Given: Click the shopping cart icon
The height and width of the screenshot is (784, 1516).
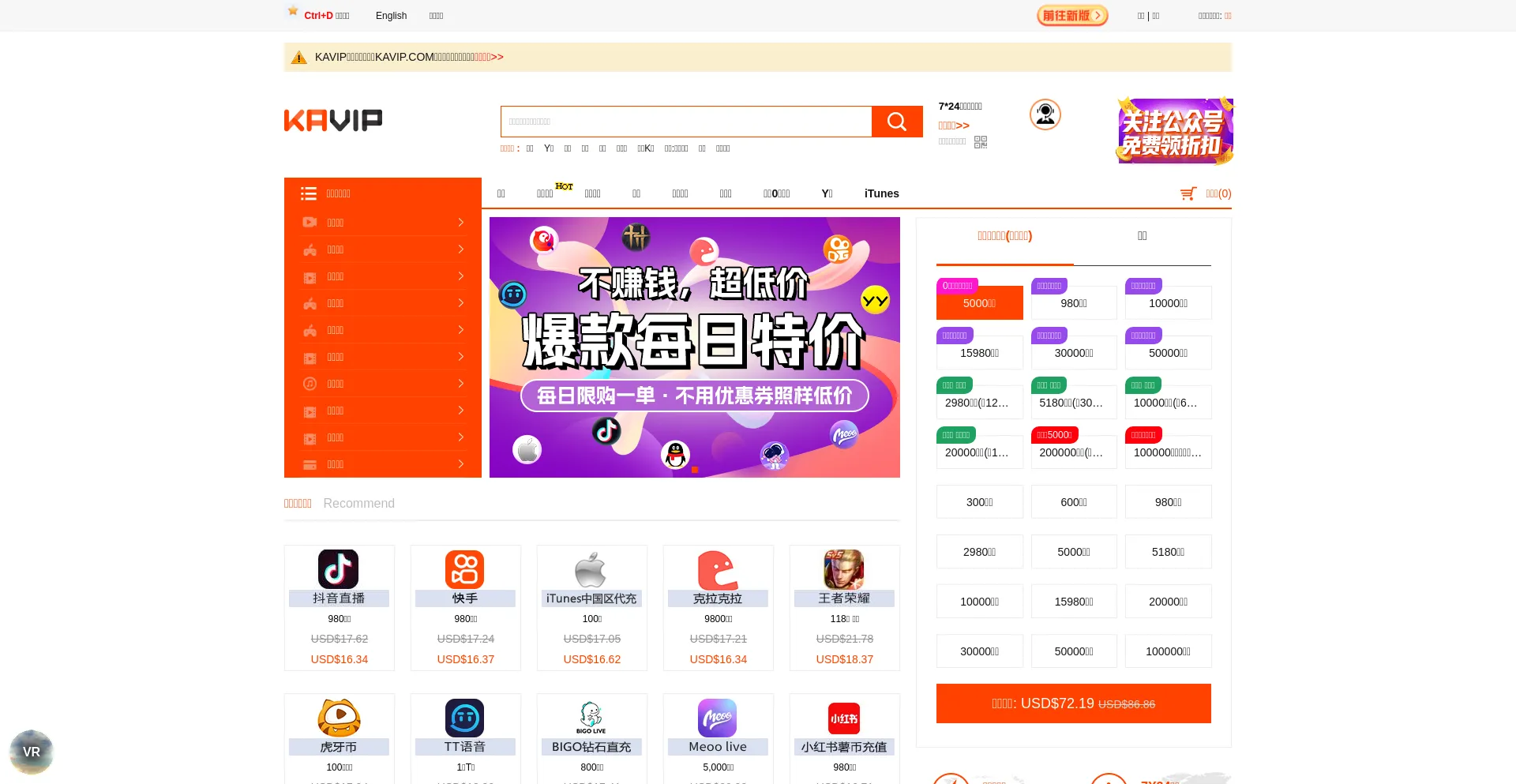Looking at the screenshot, I should [x=1188, y=193].
